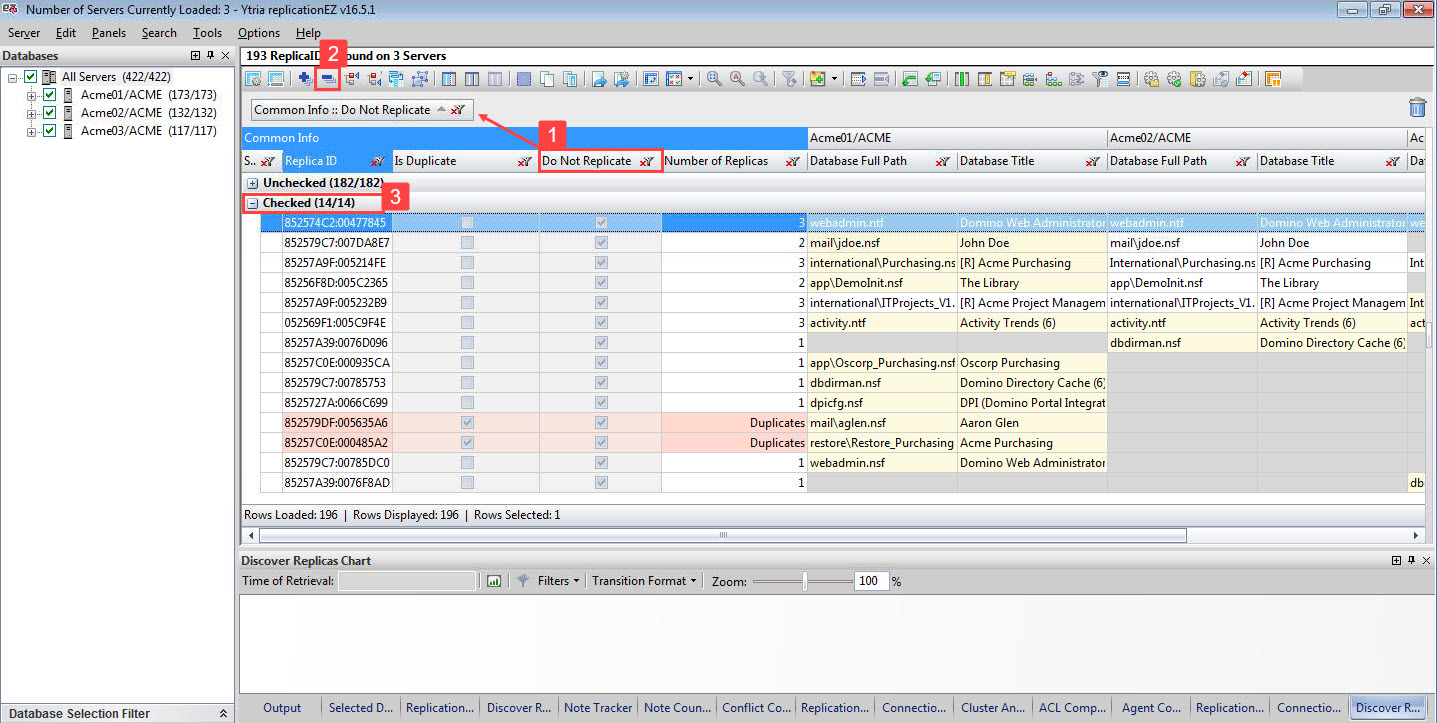The height and width of the screenshot is (723, 1437).
Task: Click inside the Time of Retrieval field
Action: pyautogui.click(x=406, y=580)
